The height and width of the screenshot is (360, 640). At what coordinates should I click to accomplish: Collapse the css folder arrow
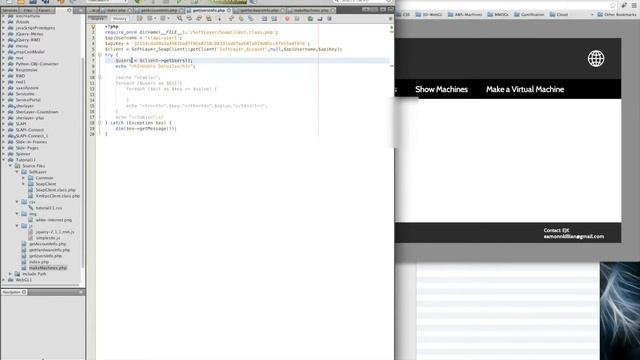(x=17, y=202)
